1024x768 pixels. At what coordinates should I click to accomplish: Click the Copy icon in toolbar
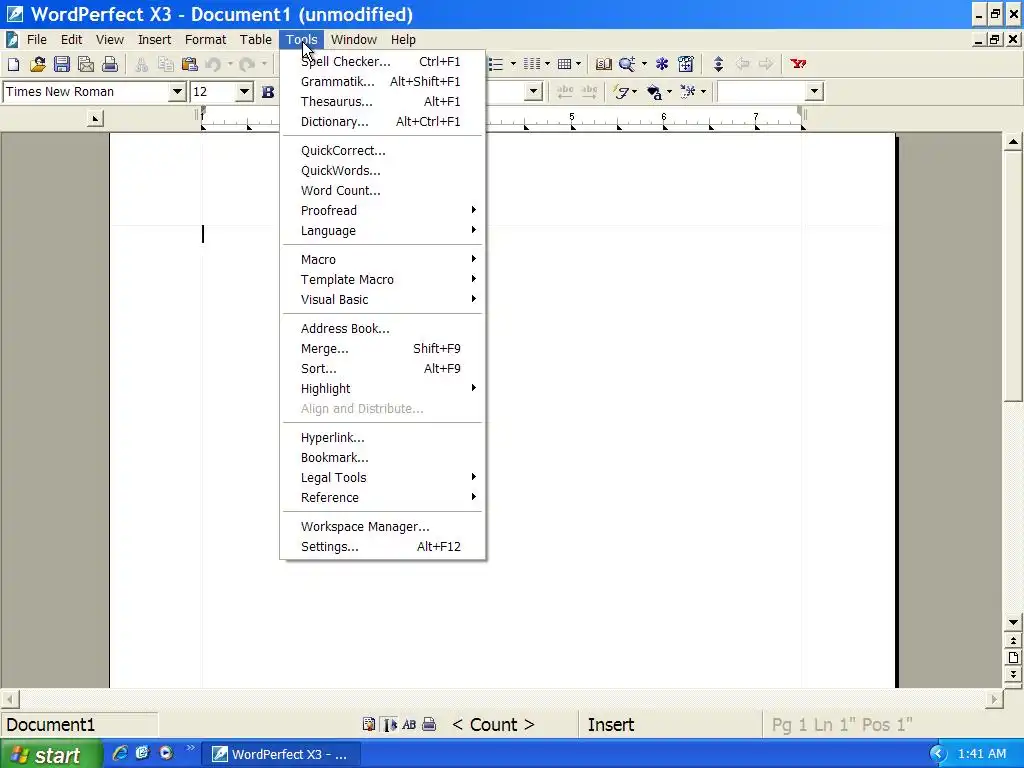coord(165,64)
